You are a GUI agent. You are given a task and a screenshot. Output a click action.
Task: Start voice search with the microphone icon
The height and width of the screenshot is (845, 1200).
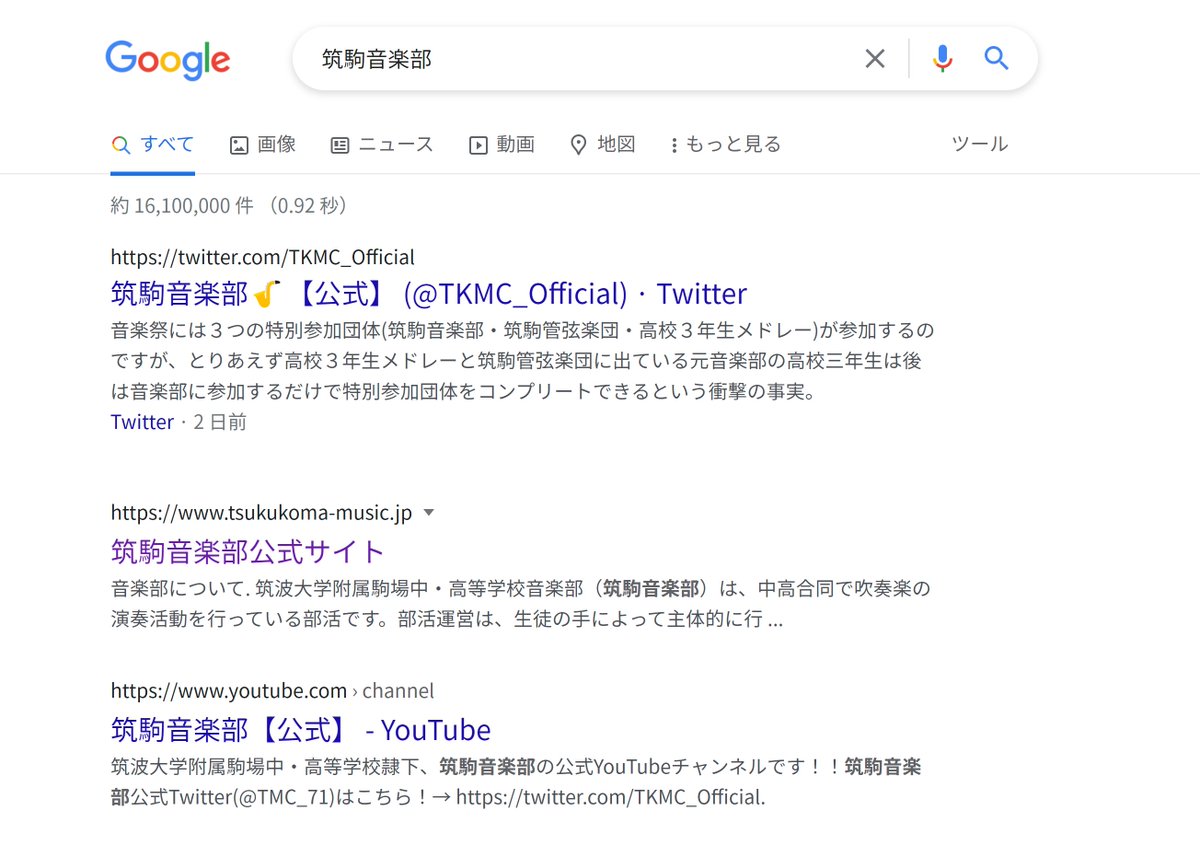[941, 58]
